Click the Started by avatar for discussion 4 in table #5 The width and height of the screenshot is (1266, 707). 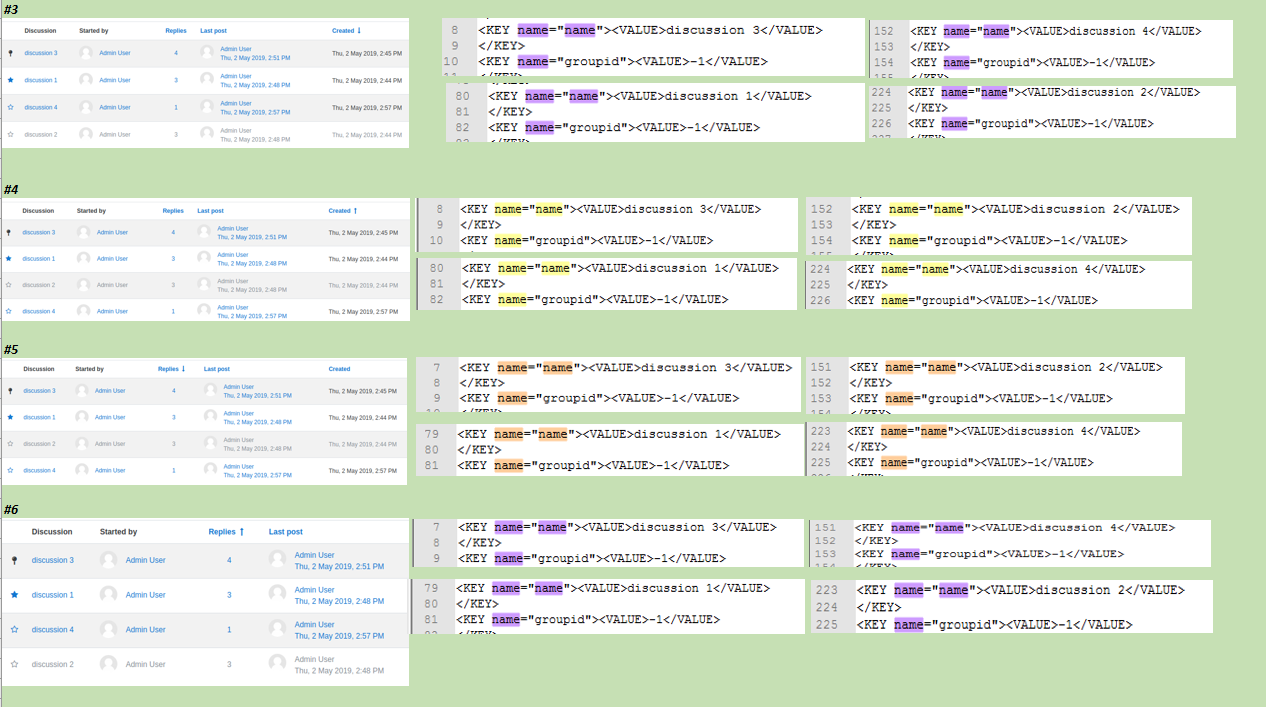pos(83,470)
